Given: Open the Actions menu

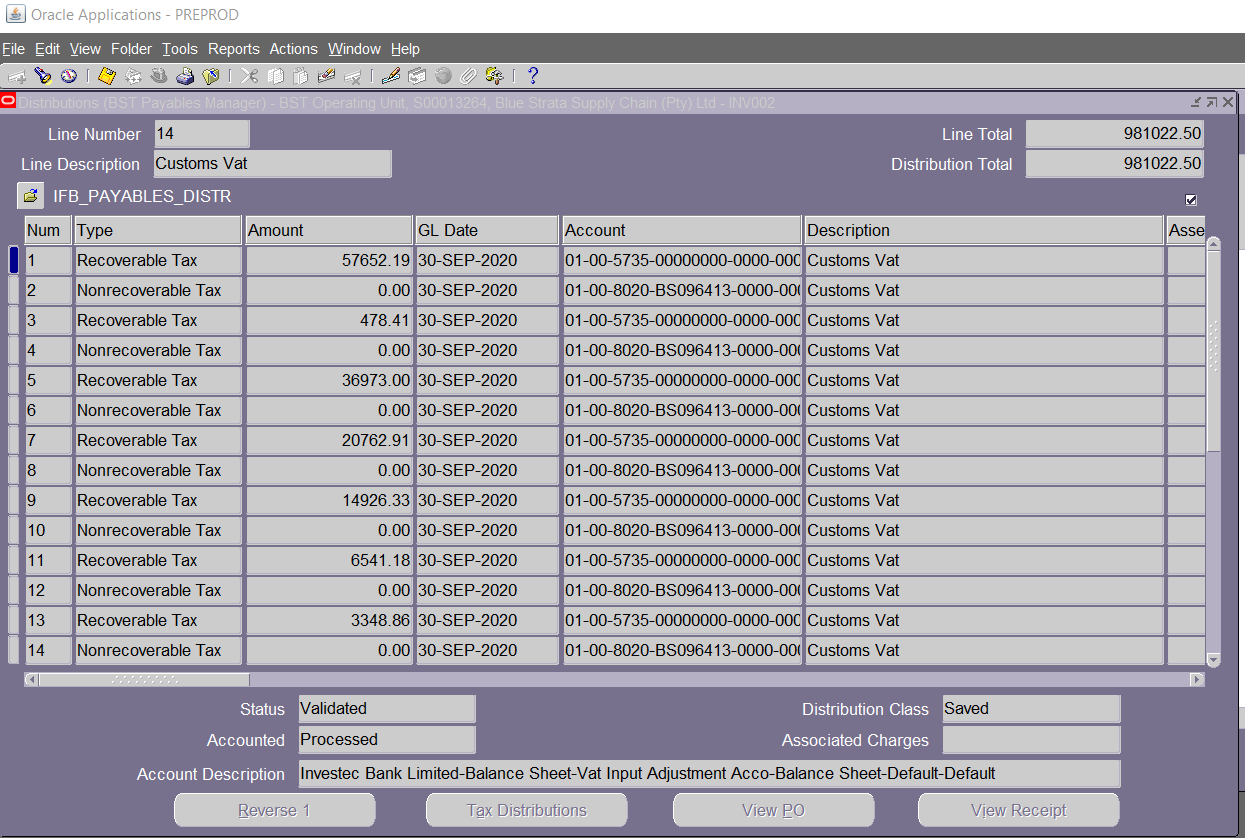Looking at the screenshot, I should point(293,49).
